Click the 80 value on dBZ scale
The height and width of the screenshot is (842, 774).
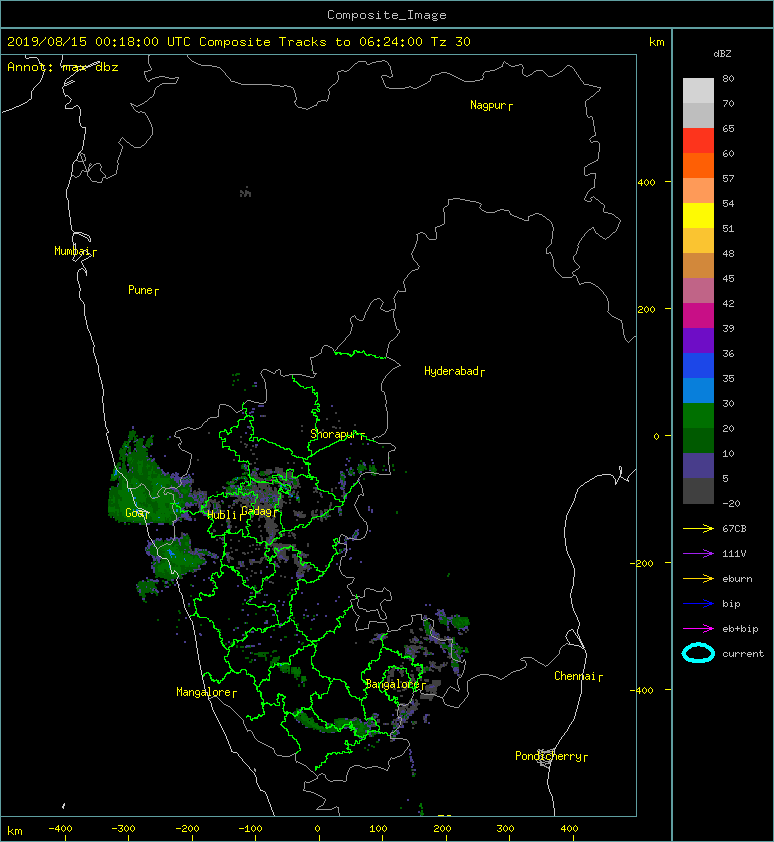(x=728, y=78)
